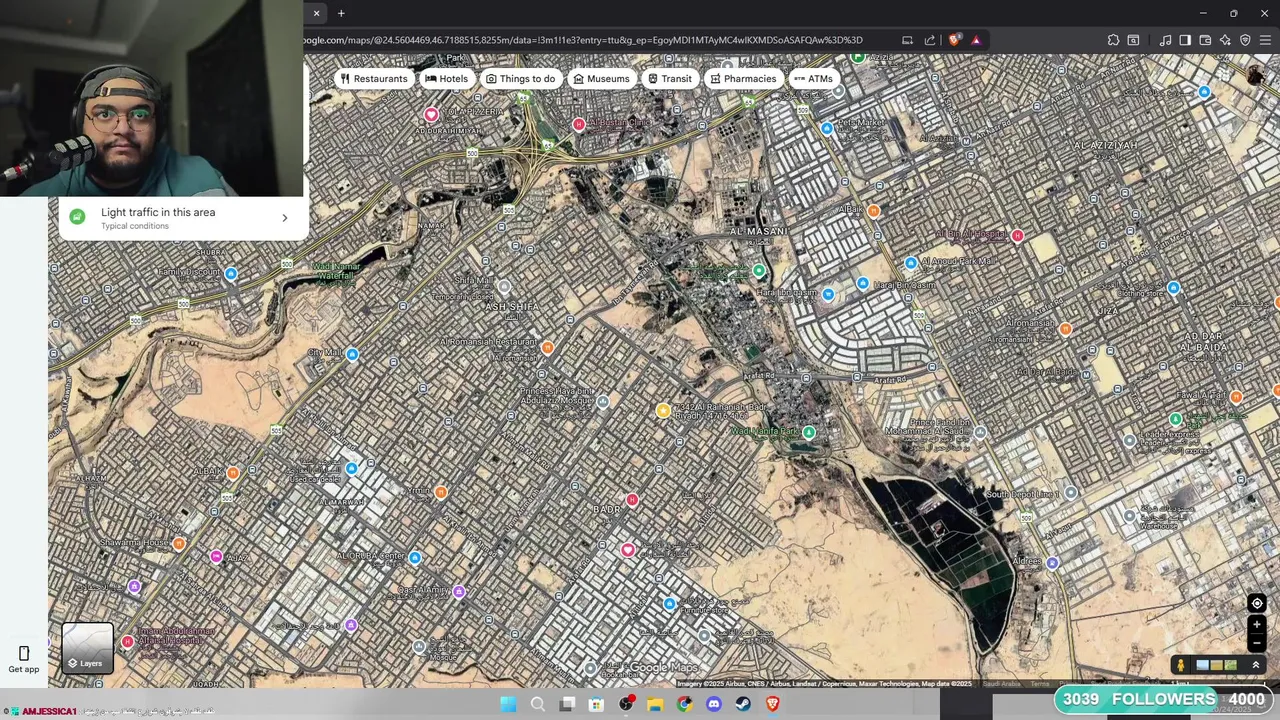Click the Al Owaid Park Mall pin

[911, 263]
